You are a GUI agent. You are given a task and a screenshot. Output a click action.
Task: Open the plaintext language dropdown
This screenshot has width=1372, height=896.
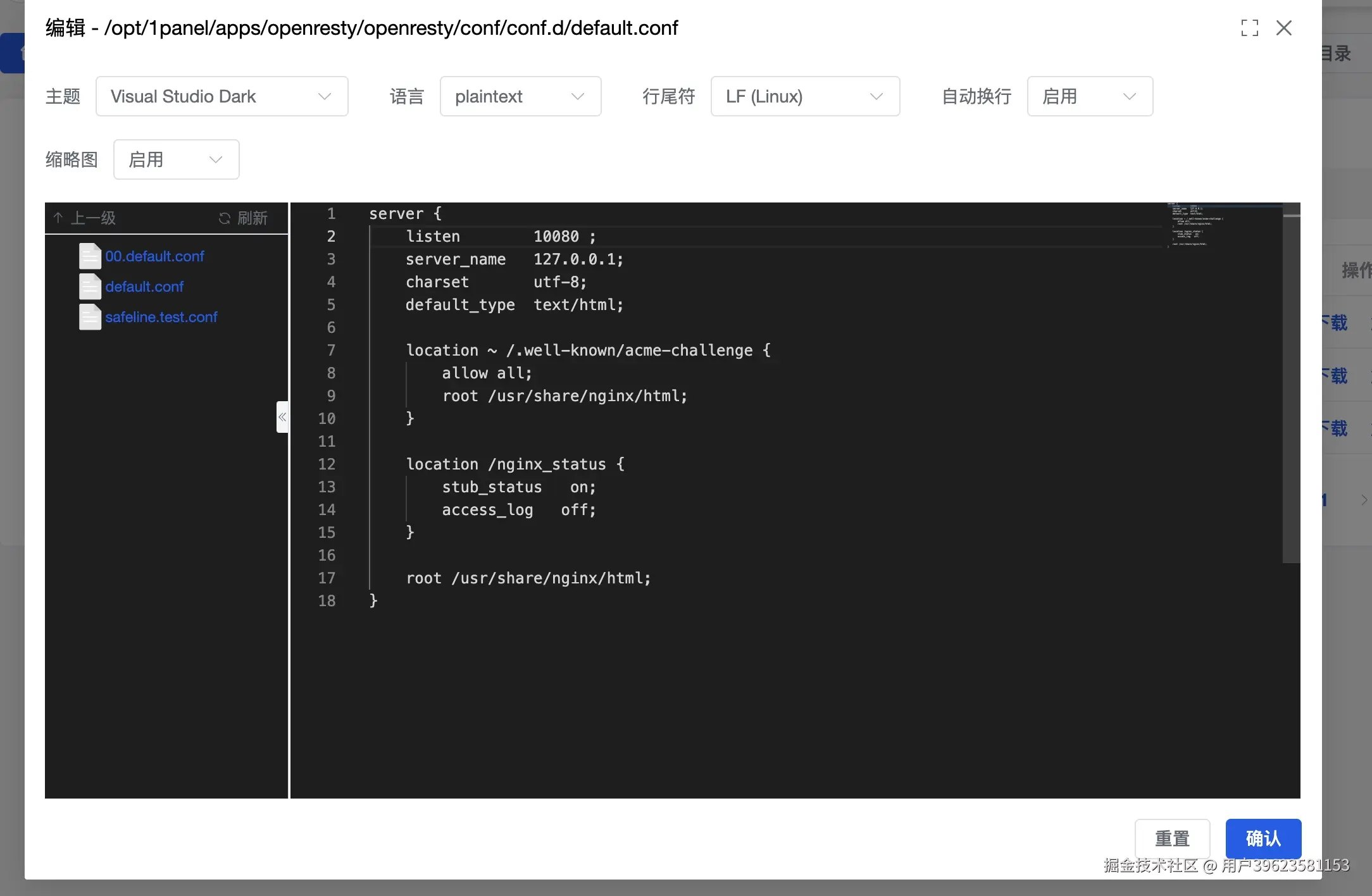pos(520,96)
